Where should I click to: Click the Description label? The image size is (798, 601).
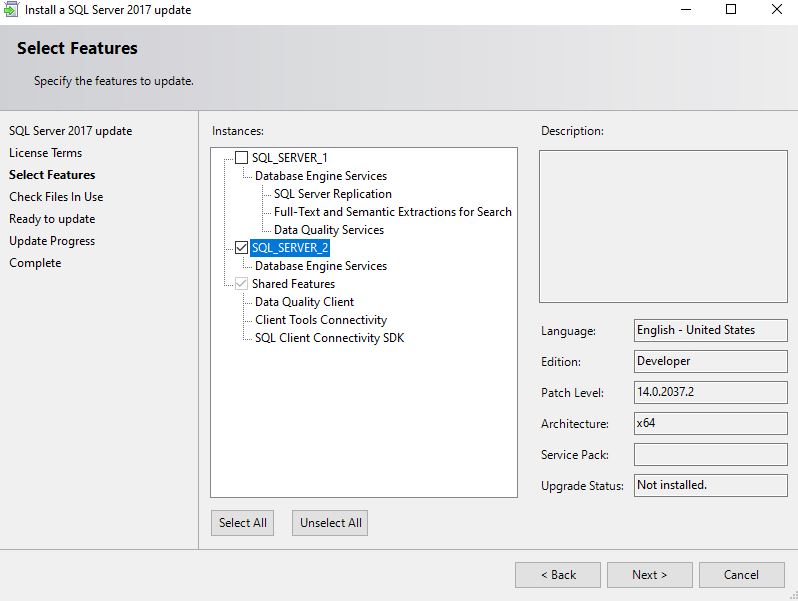pyautogui.click(x=572, y=131)
